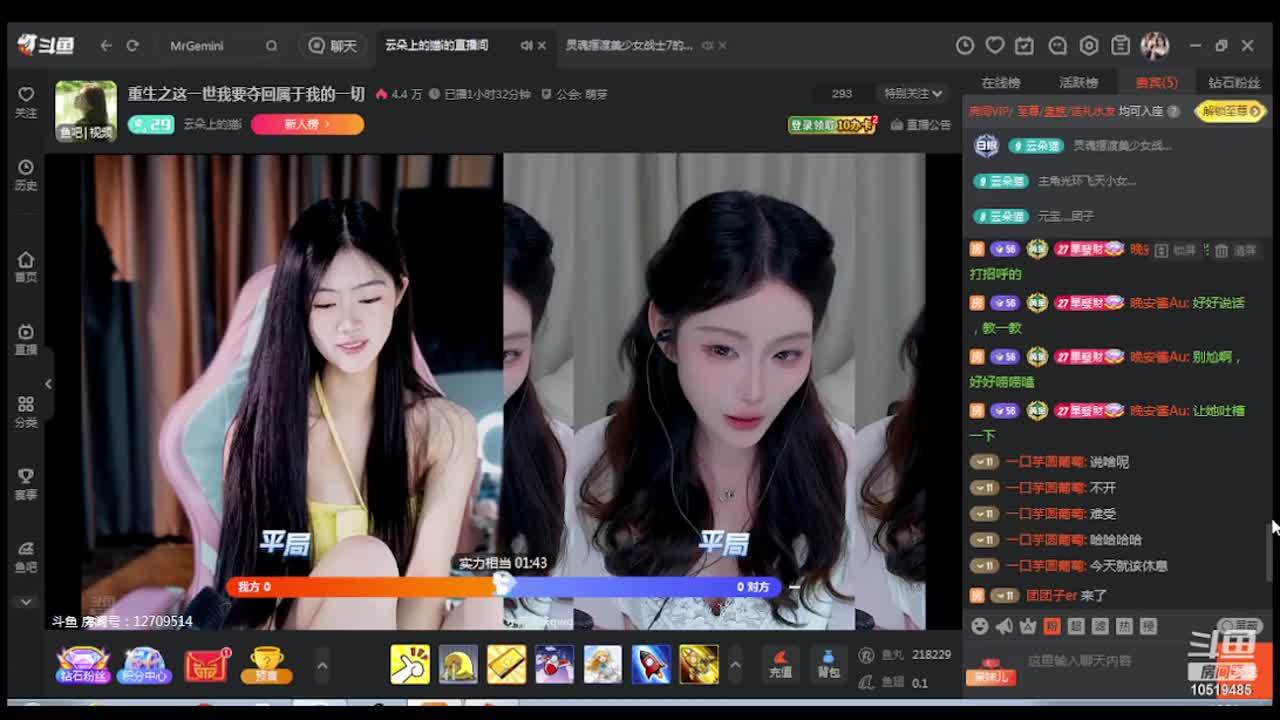Open followed list heart icon in title bar
This screenshot has width=1280, height=720.
(995, 45)
